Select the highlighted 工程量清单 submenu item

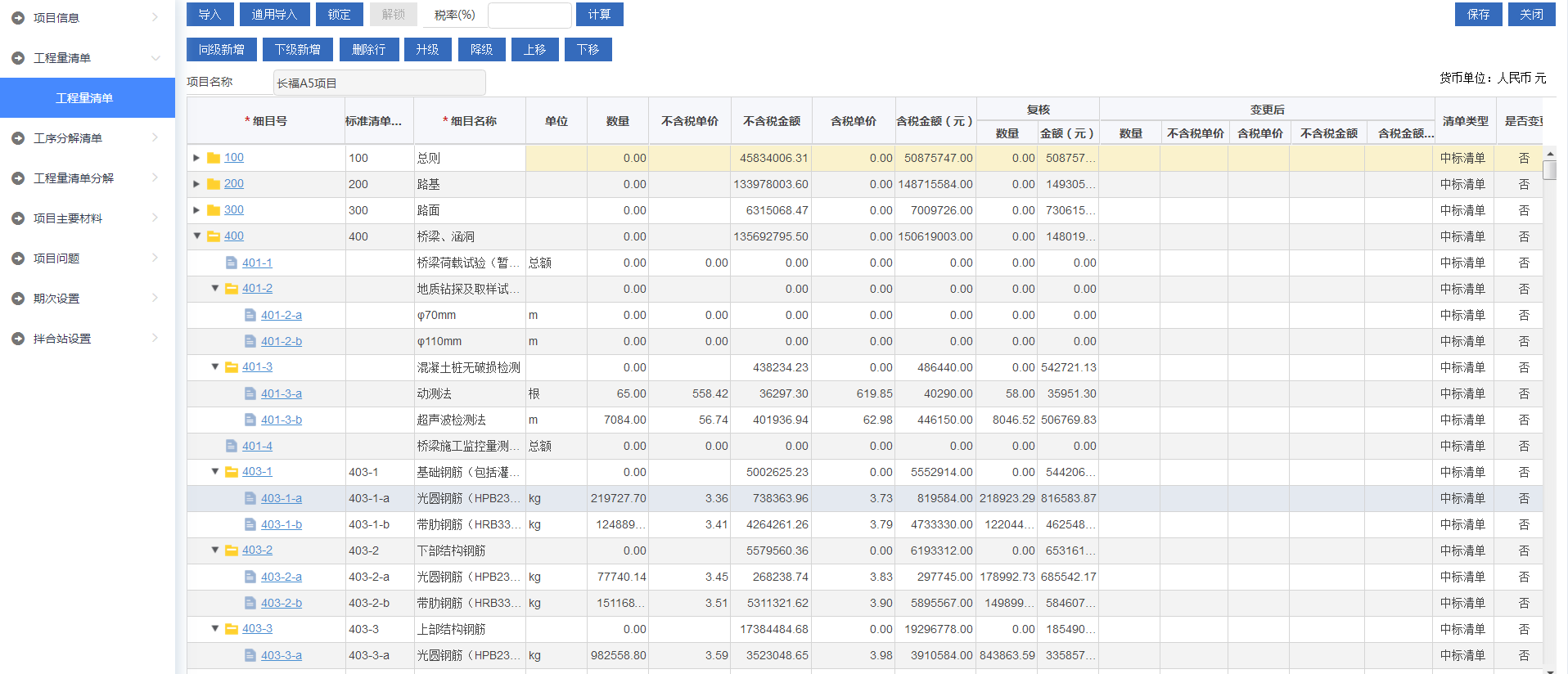[x=85, y=98]
